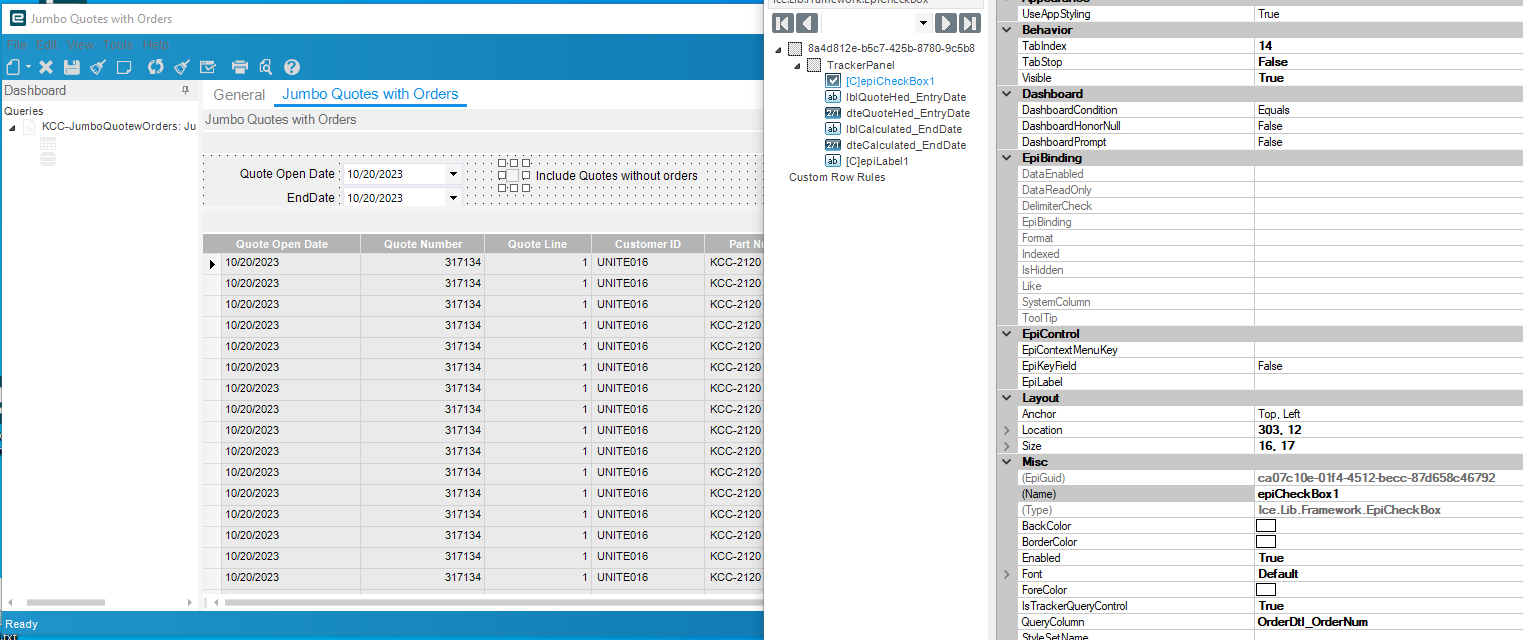Screen dimensions: 1523x640
Task: Click date icon beside dteQuoteHed_EntryDate
Action: (832, 113)
